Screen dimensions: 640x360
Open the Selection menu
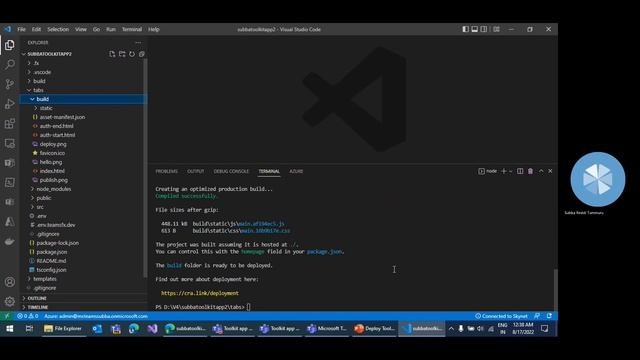pos(58,29)
